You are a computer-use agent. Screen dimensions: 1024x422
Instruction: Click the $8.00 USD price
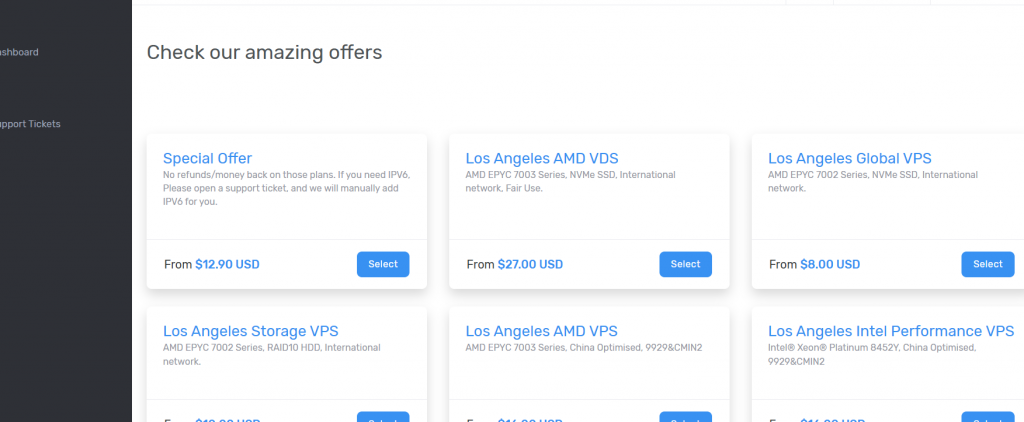[x=830, y=265]
